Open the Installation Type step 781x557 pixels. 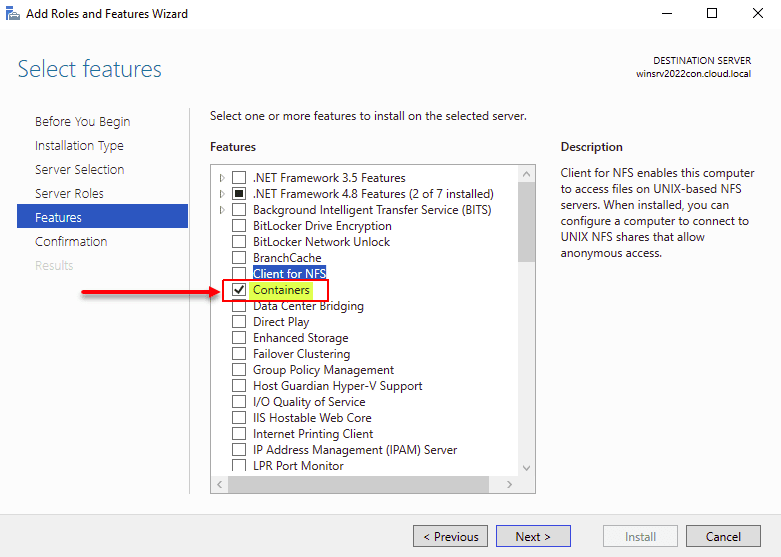pos(79,146)
